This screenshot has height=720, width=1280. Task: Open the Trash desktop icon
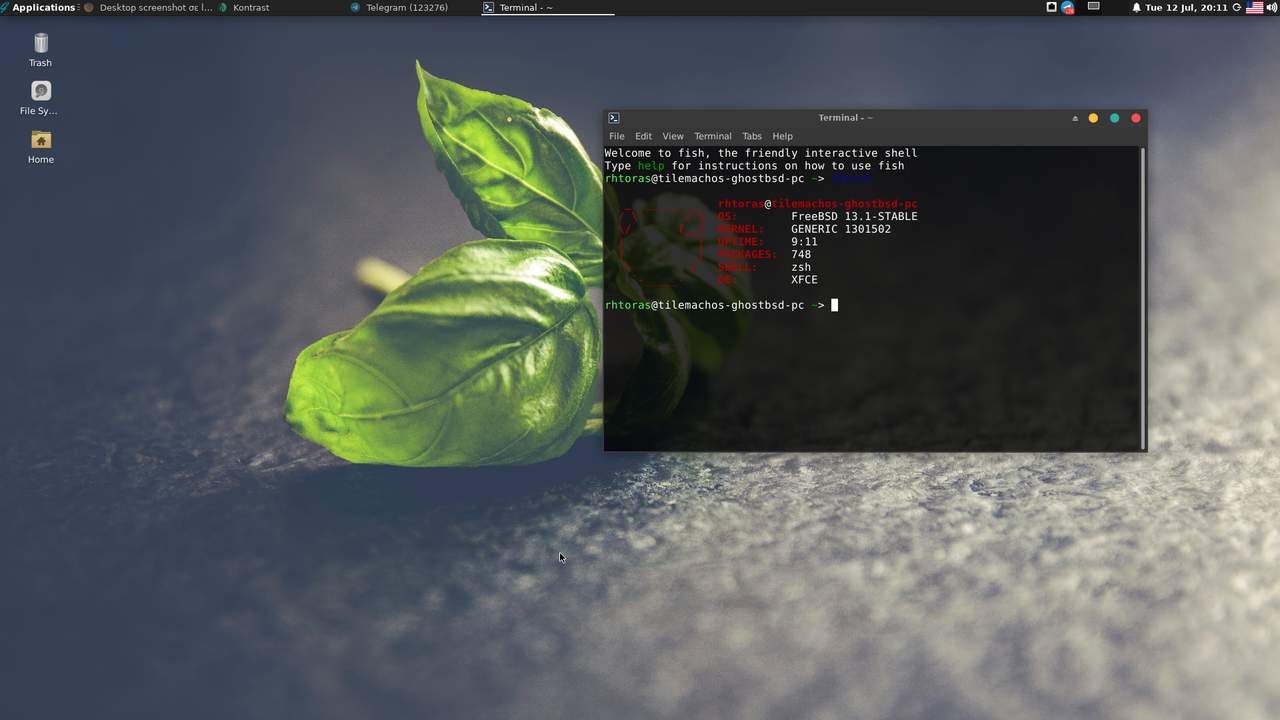pyautogui.click(x=41, y=50)
